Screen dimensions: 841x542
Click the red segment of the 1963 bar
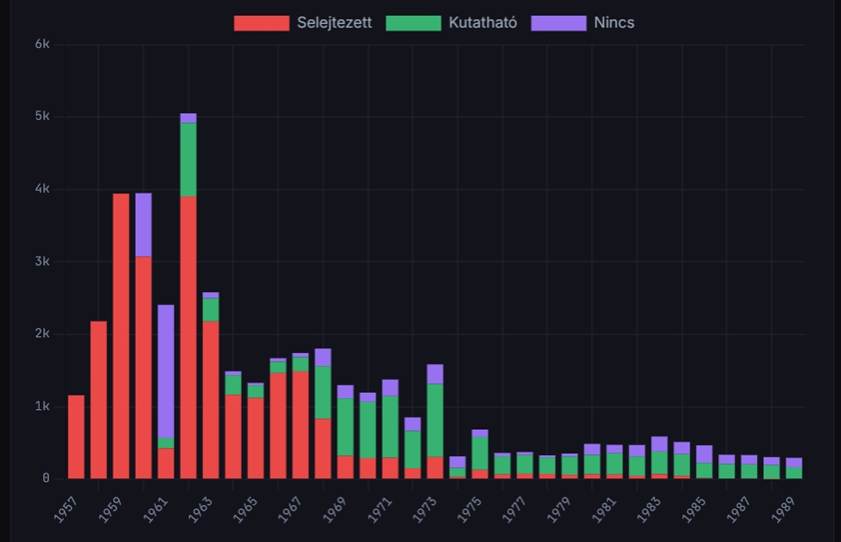point(211,400)
